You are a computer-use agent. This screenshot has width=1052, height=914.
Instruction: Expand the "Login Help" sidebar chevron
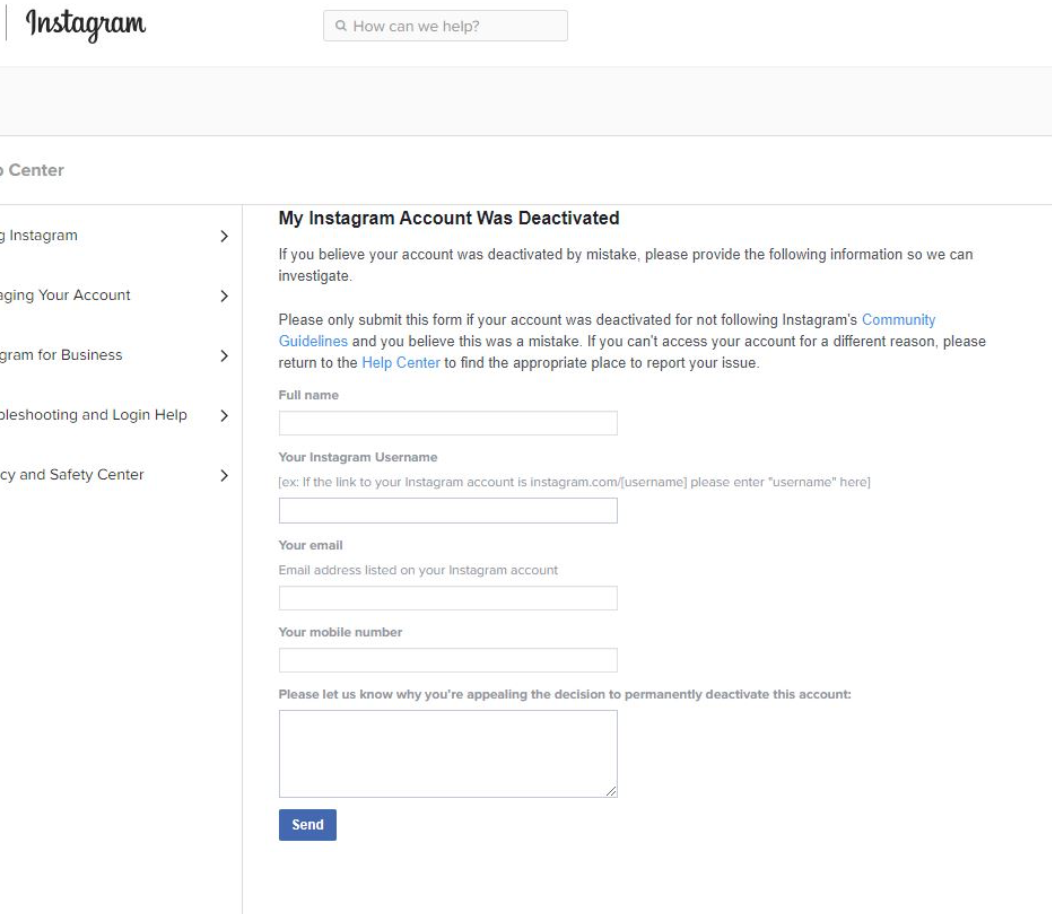tap(224, 415)
